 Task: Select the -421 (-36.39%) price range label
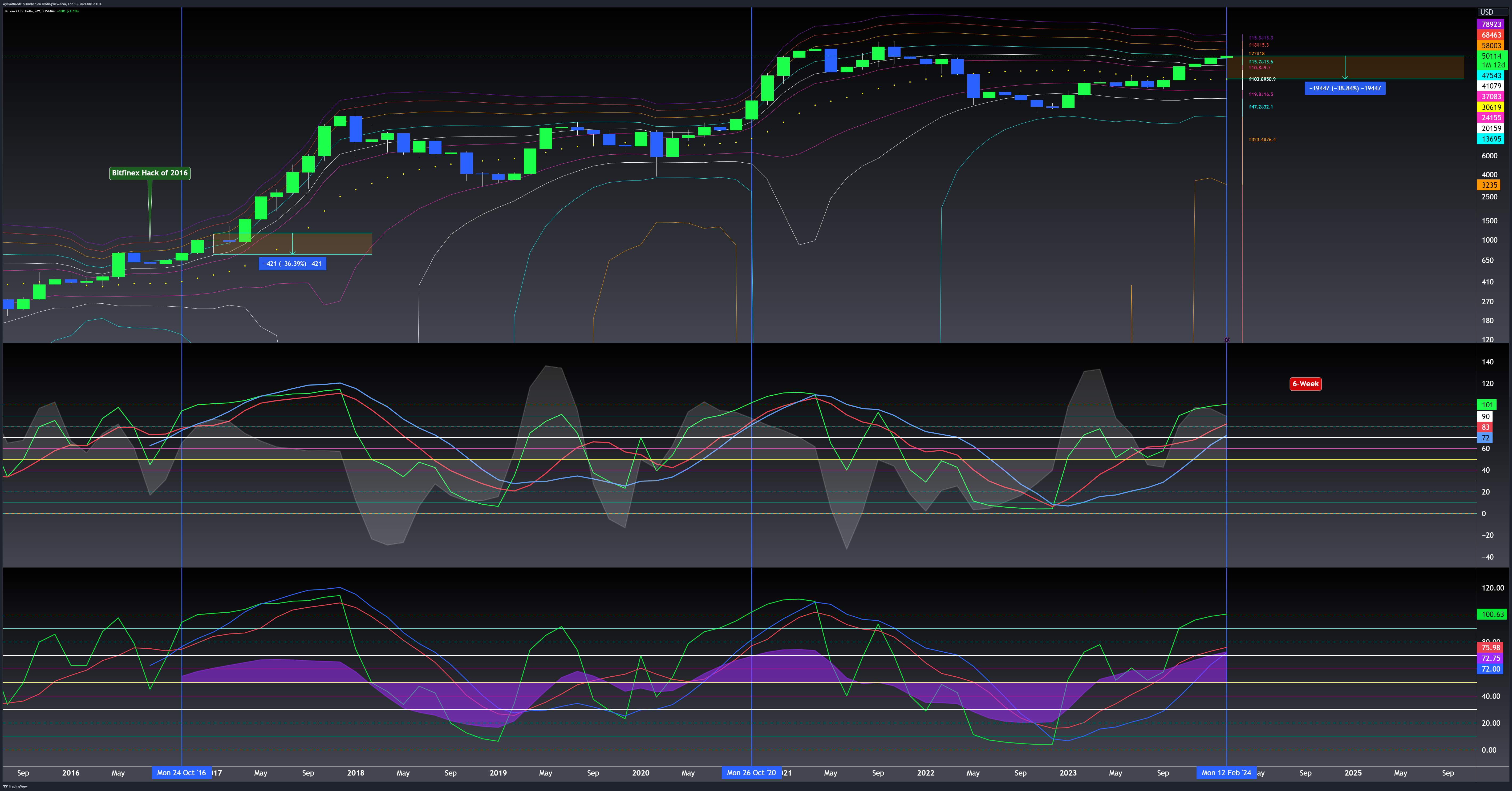pos(292,264)
